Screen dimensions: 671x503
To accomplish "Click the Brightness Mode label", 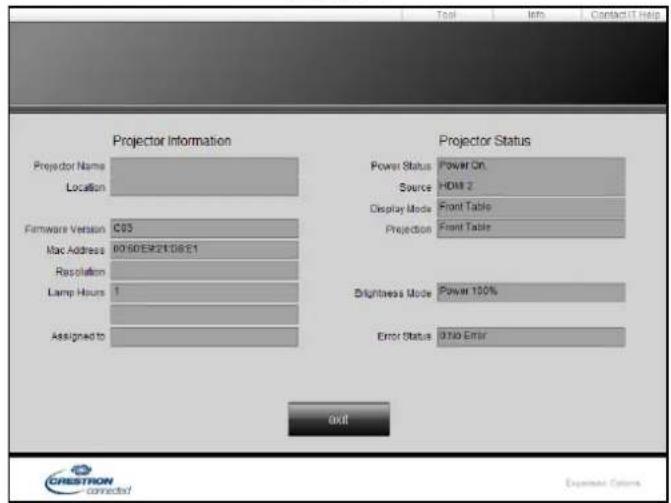I will pos(393,293).
